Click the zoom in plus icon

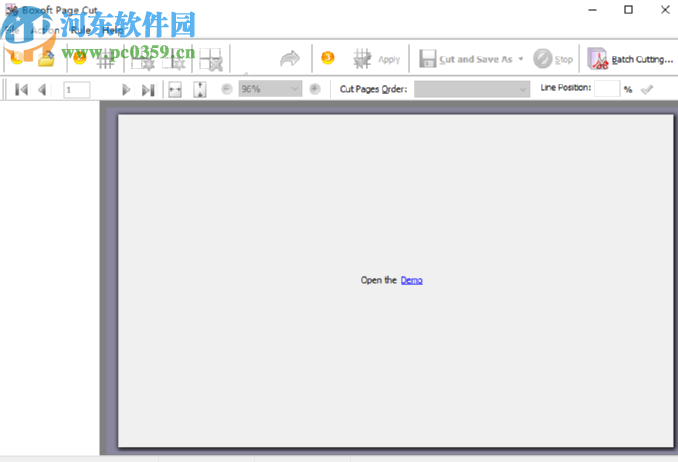(x=315, y=89)
